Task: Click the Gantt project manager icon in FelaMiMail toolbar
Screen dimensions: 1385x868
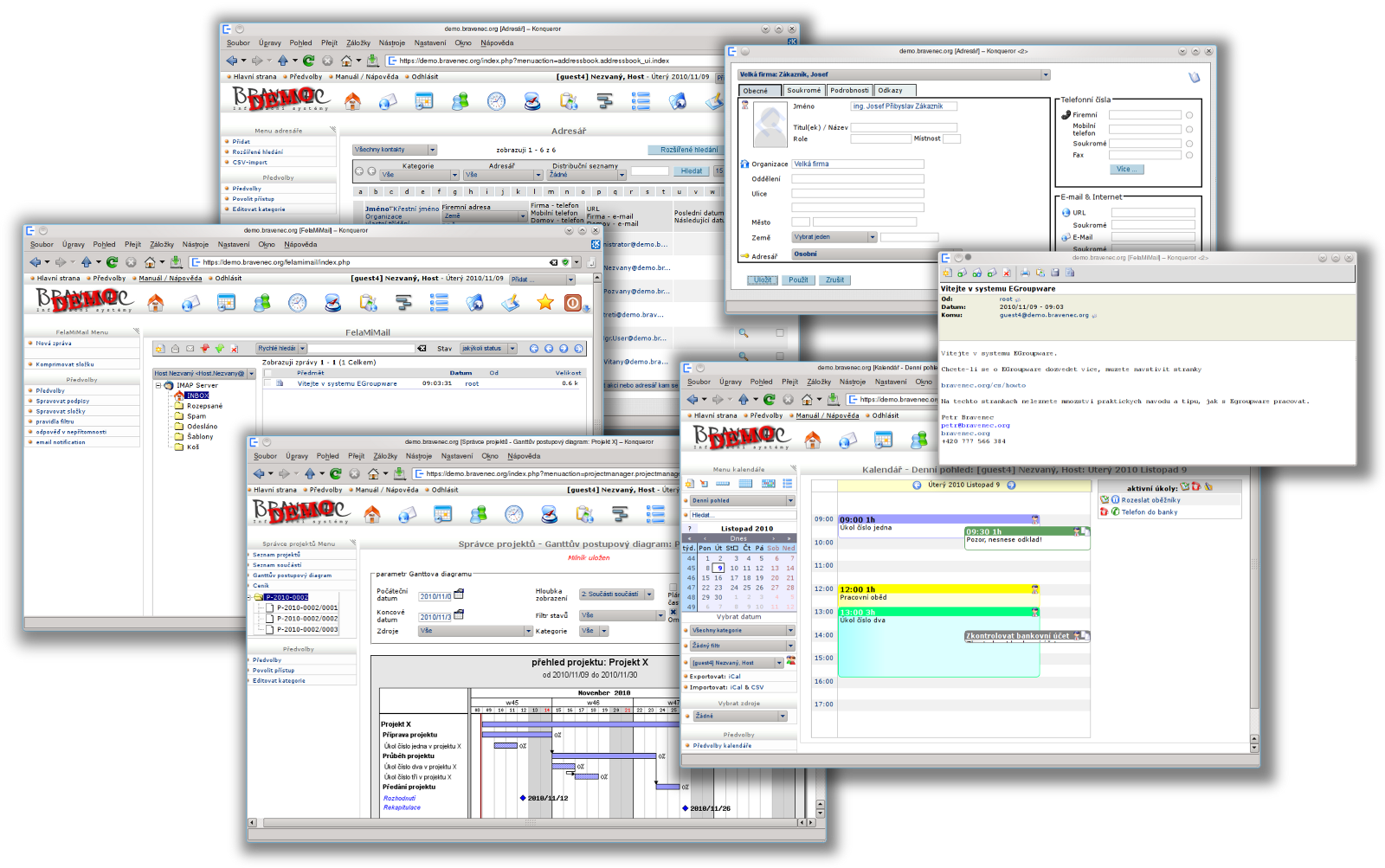Action: pos(403,302)
